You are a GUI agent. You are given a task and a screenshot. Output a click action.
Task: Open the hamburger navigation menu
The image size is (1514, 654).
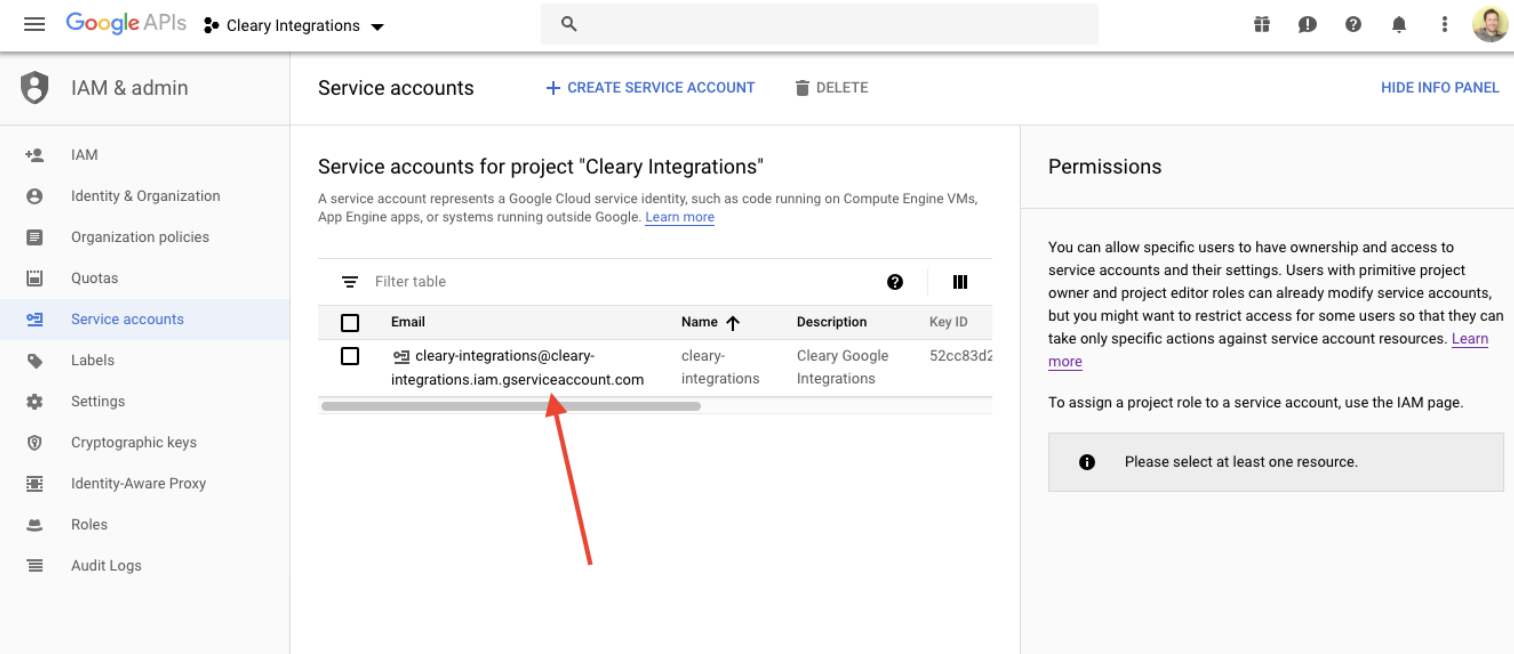(34, 25)
